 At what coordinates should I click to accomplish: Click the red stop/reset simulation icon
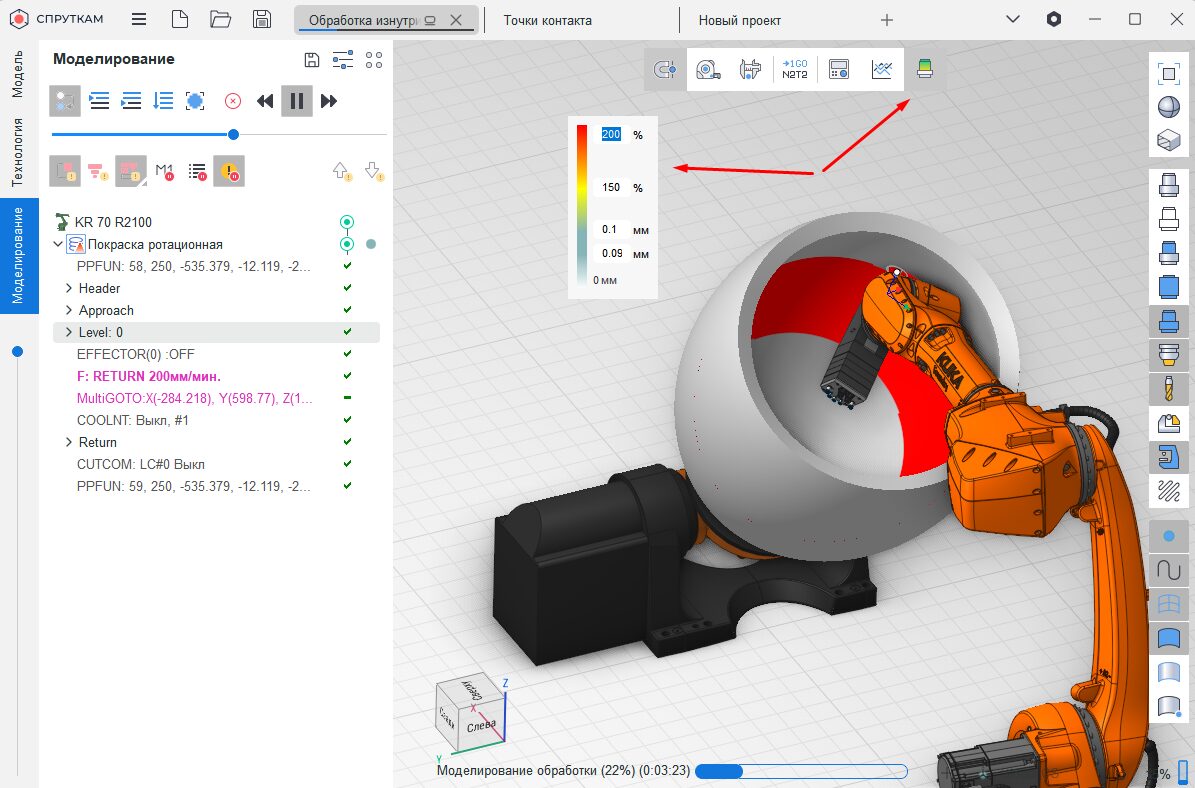point(232,101)
